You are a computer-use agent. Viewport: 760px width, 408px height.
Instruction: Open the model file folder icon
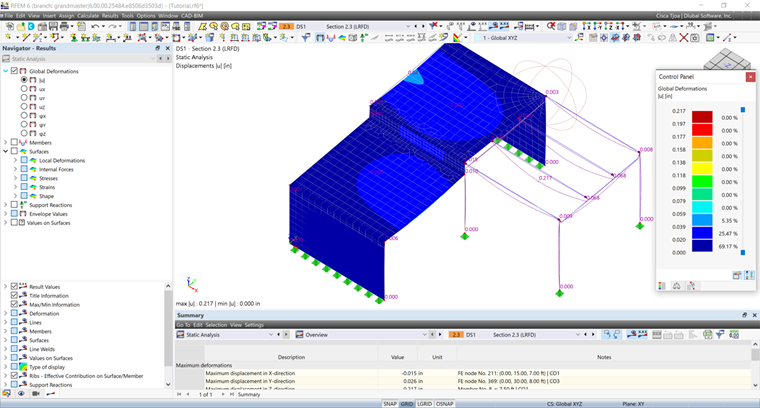pos(21,26)
